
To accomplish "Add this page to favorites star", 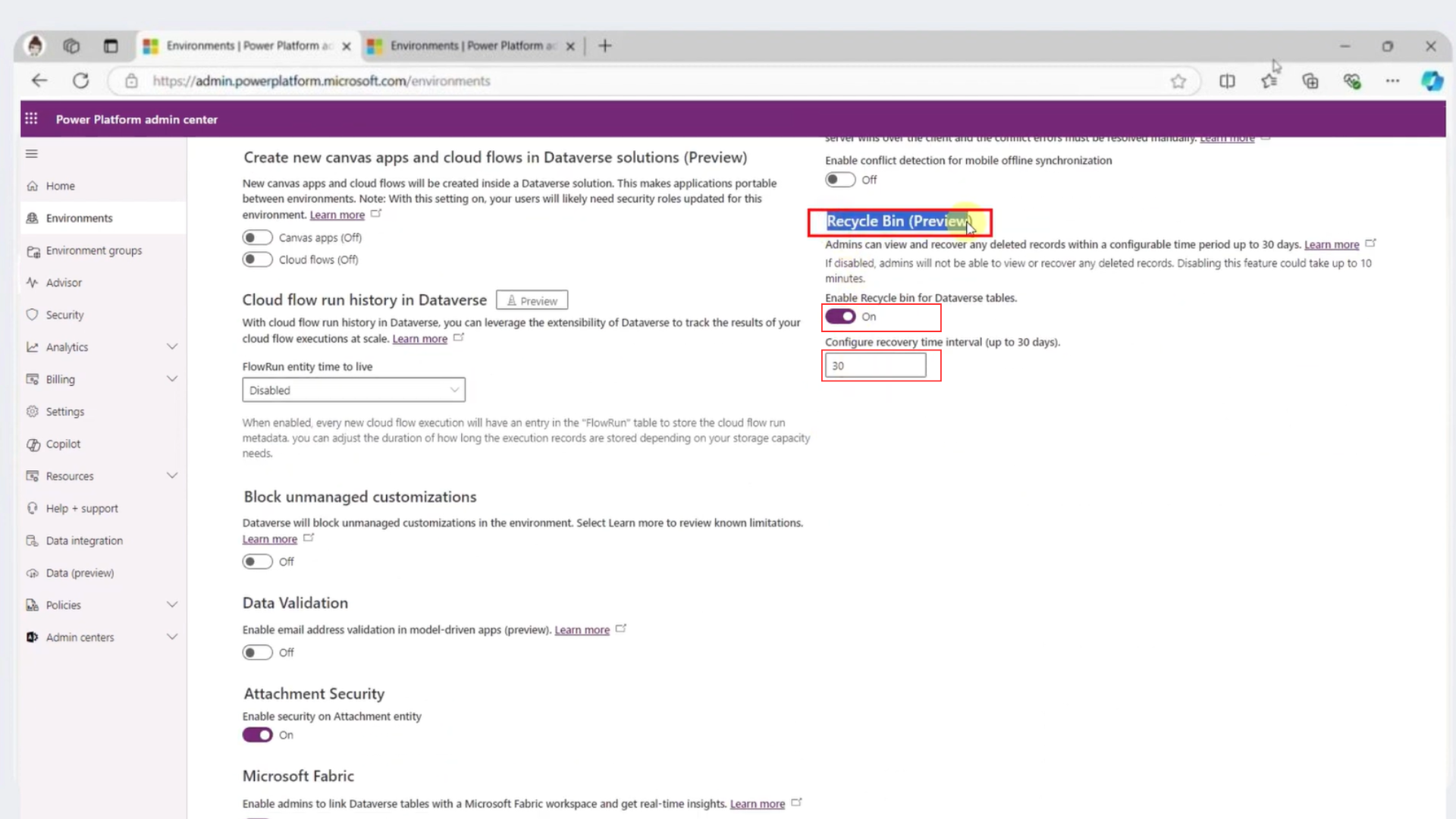I will (1178, 81).
